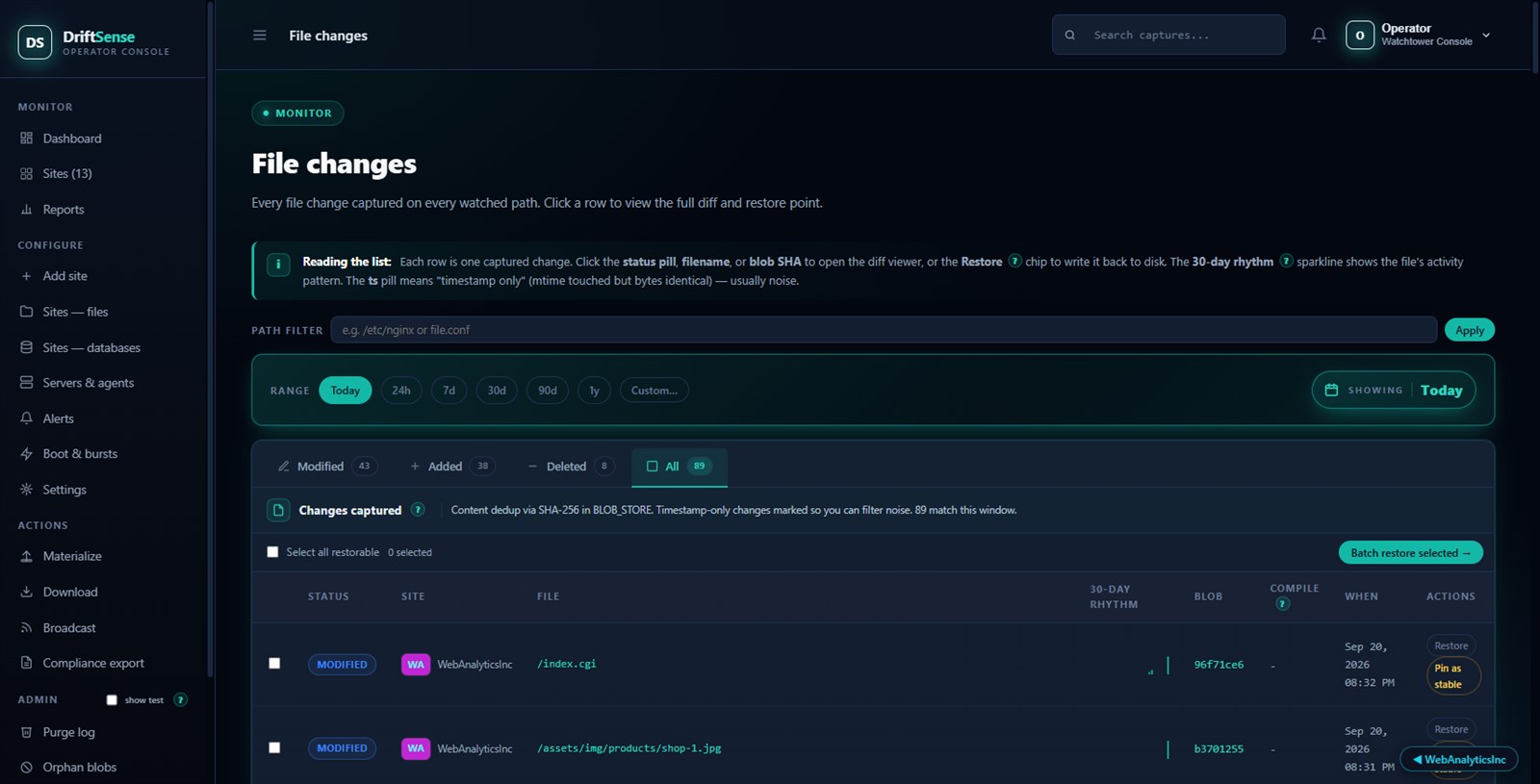The height and width of the screenshot is (784, 1540).
Task: Toggle the hamburger menu icon
Action: click(260, 36)
